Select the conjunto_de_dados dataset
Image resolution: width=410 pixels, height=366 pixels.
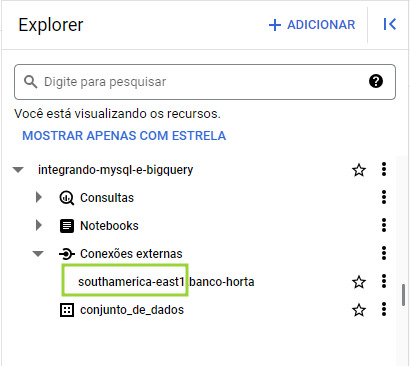(x=132, y=310)
